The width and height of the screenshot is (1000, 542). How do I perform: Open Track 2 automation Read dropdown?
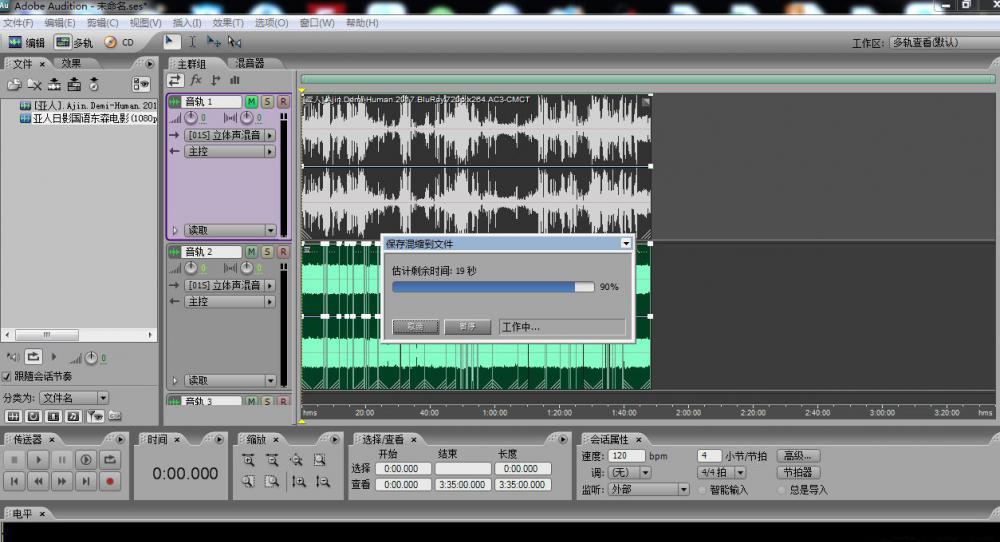(230, 381)
